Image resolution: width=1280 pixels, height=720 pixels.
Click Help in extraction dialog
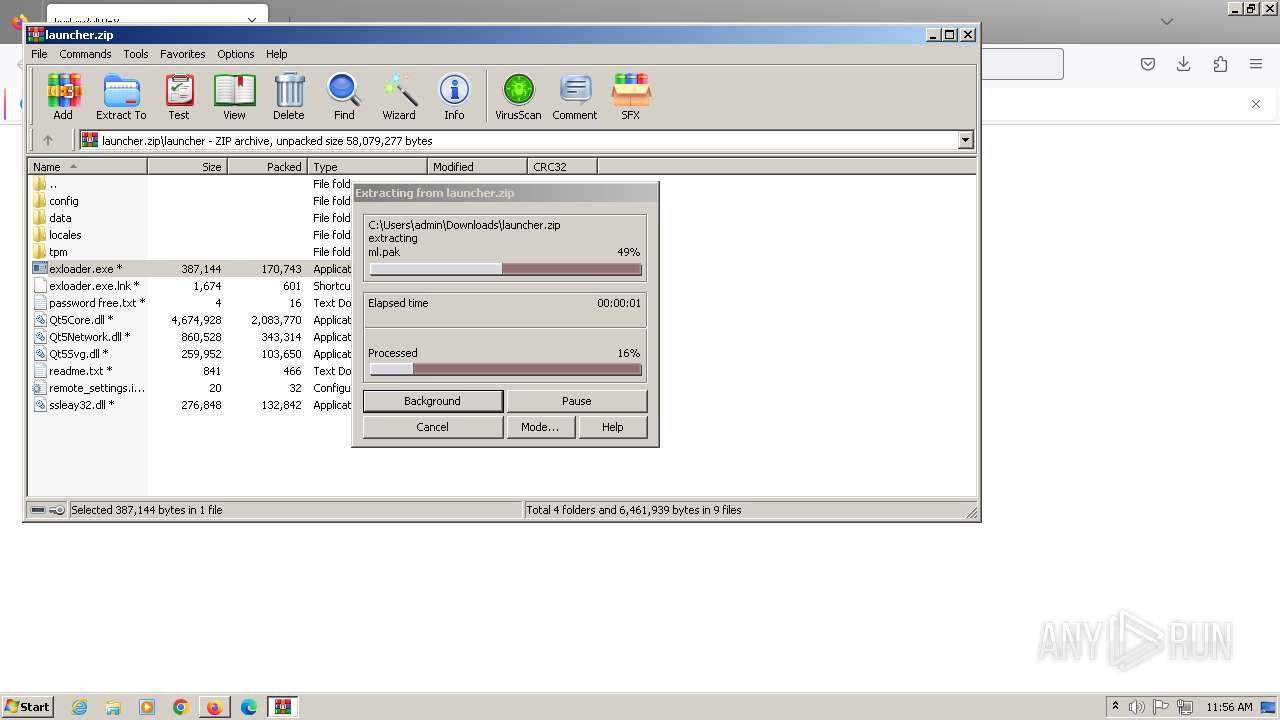click(x=613, y=427)
